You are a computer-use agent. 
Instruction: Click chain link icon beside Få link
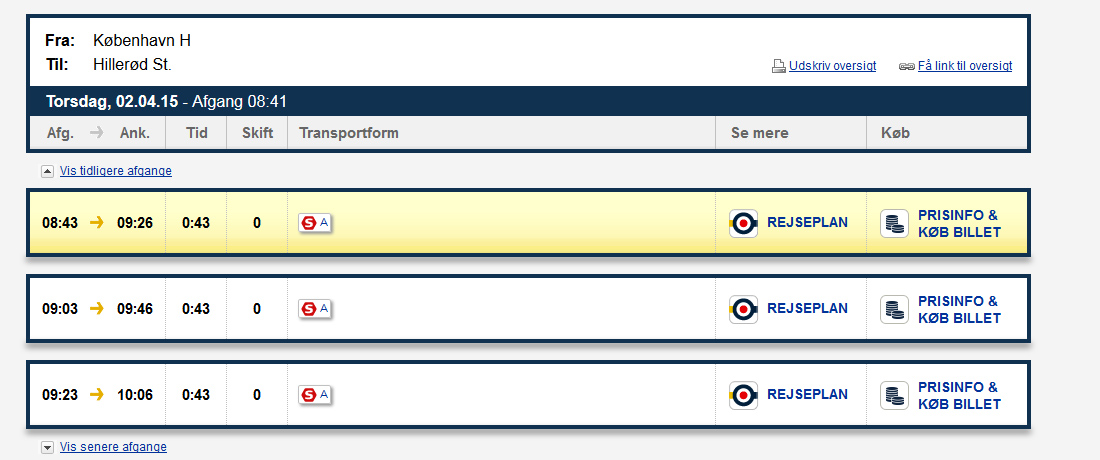coord(907,67)
